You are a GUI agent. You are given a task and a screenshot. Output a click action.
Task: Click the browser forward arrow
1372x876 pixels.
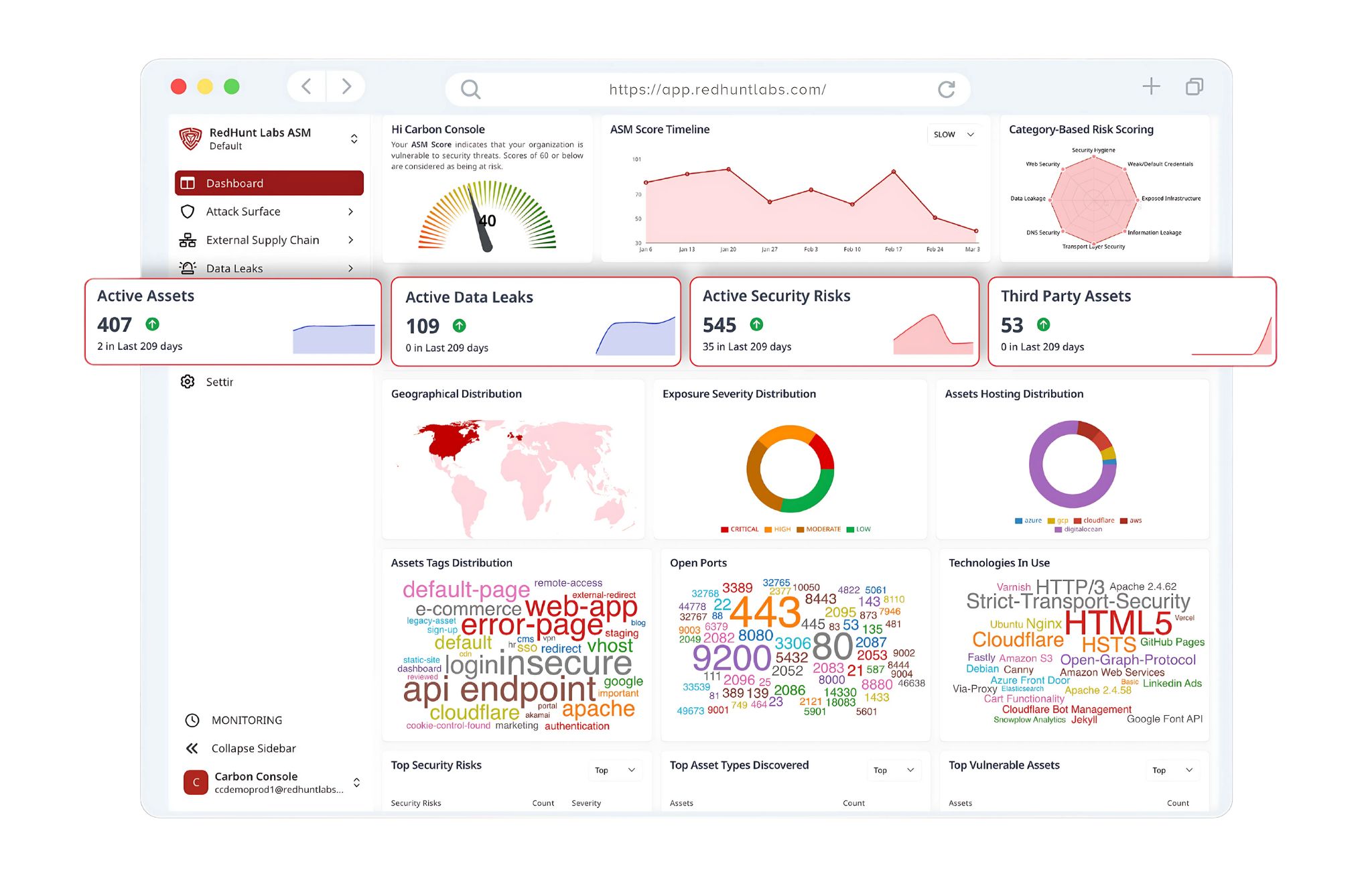coord(346,86)
